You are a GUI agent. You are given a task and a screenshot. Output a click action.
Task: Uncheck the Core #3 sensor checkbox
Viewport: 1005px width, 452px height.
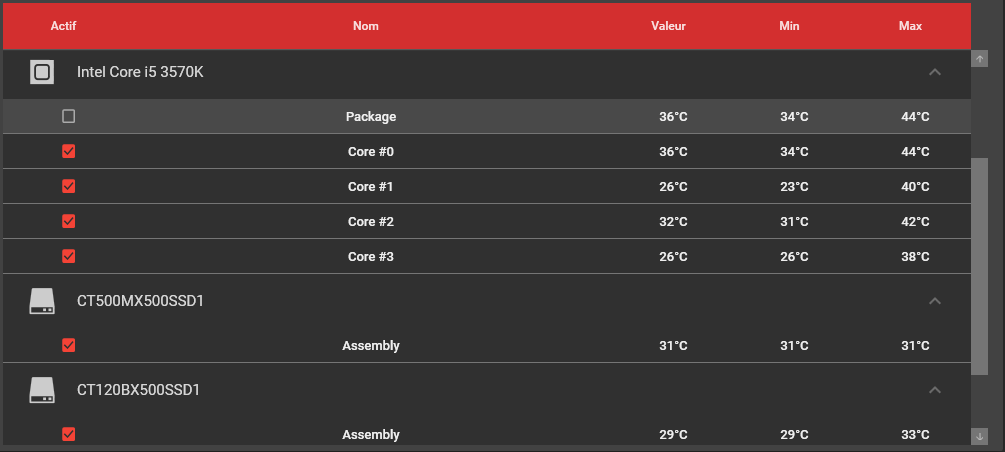click(x=69, y=256)
